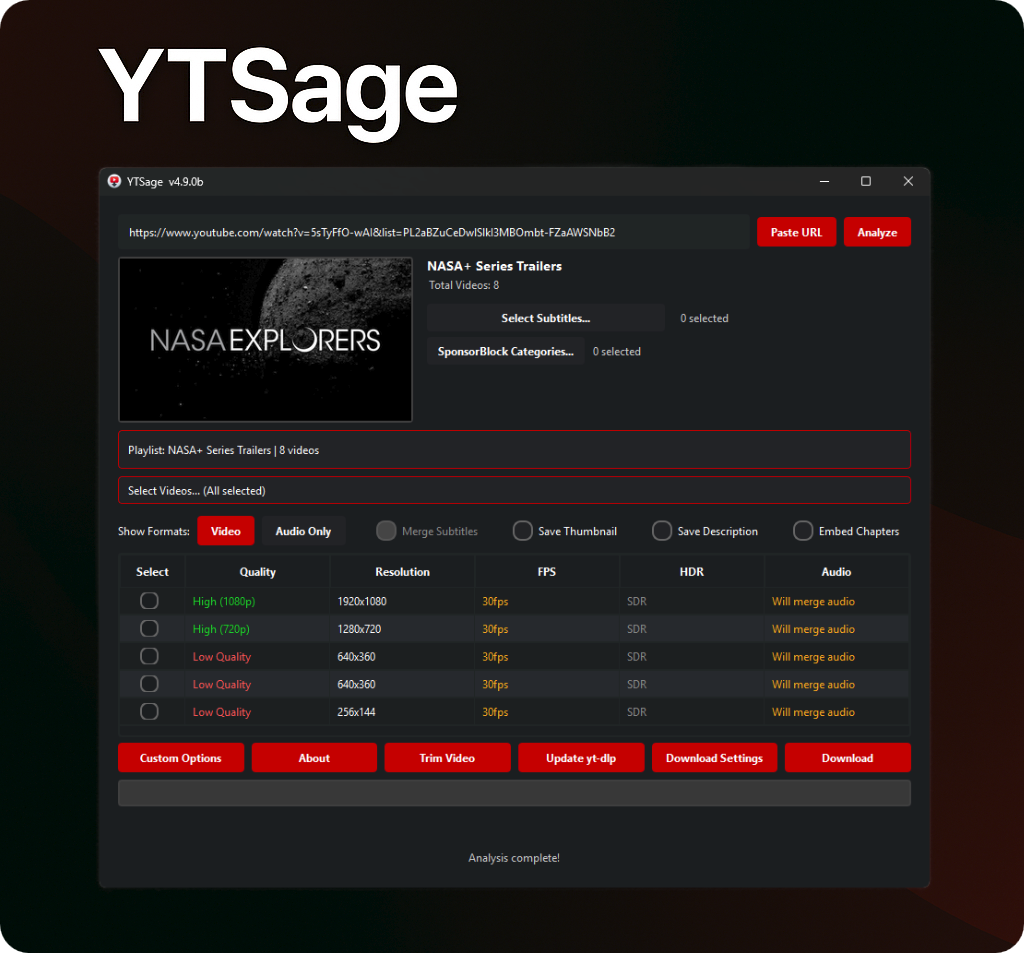Click the Total Videos: 8 label
The width and height of the screenshot is (1024, 953).
[x=464, y=285]
